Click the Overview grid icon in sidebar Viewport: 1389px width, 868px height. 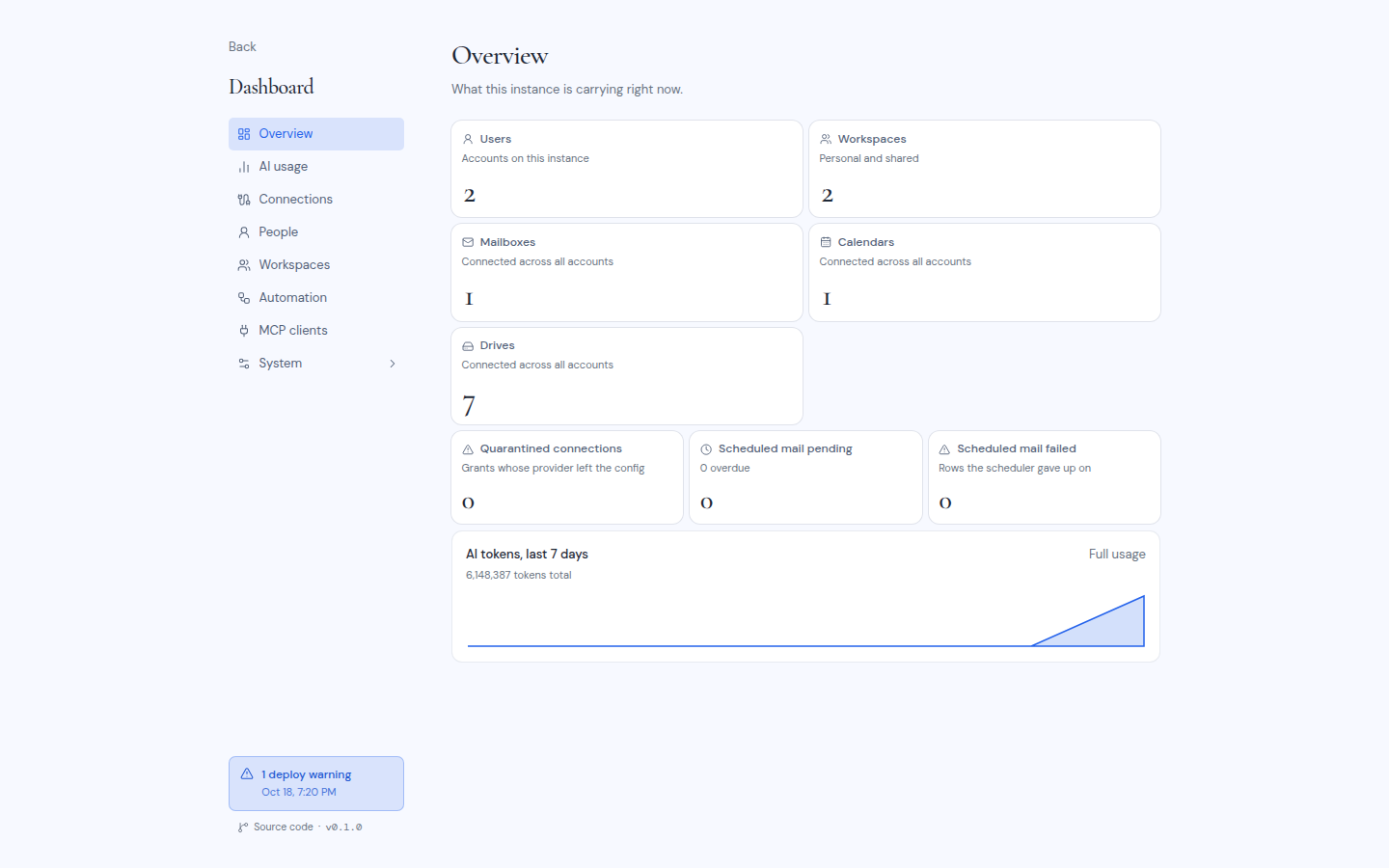[x=244, y=134]
